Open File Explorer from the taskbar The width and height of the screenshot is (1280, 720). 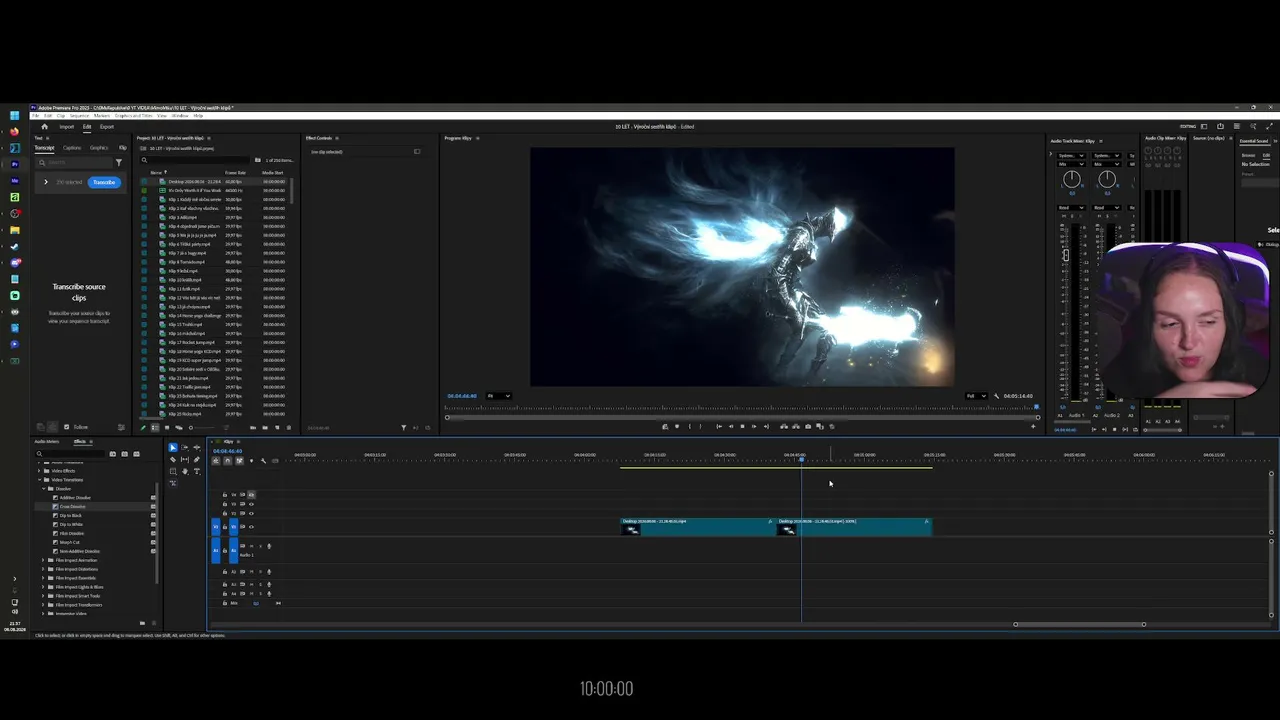14,230
